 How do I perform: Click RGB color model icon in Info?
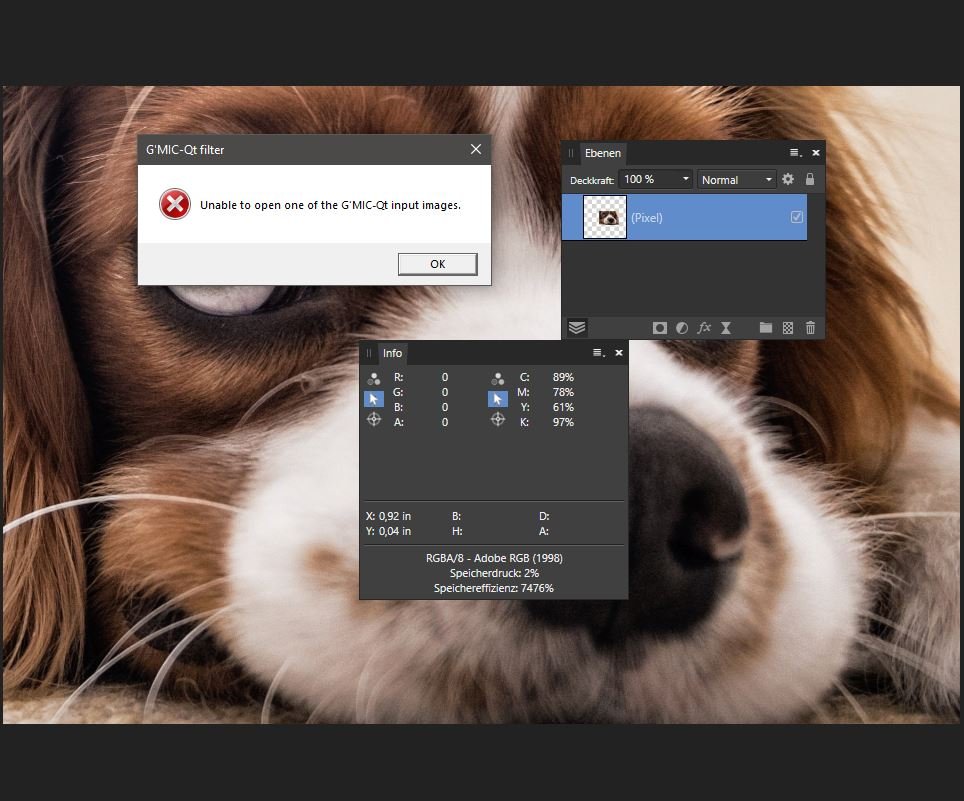pos(374,378)
